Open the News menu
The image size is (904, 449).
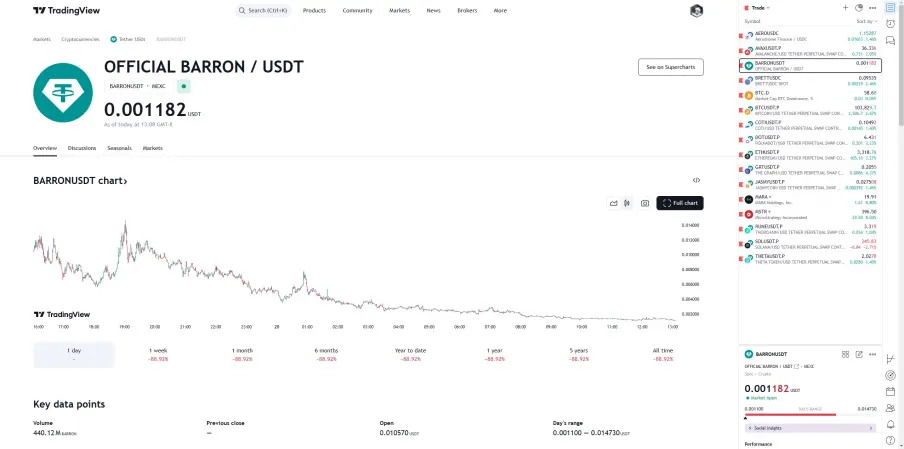(434, 10)
